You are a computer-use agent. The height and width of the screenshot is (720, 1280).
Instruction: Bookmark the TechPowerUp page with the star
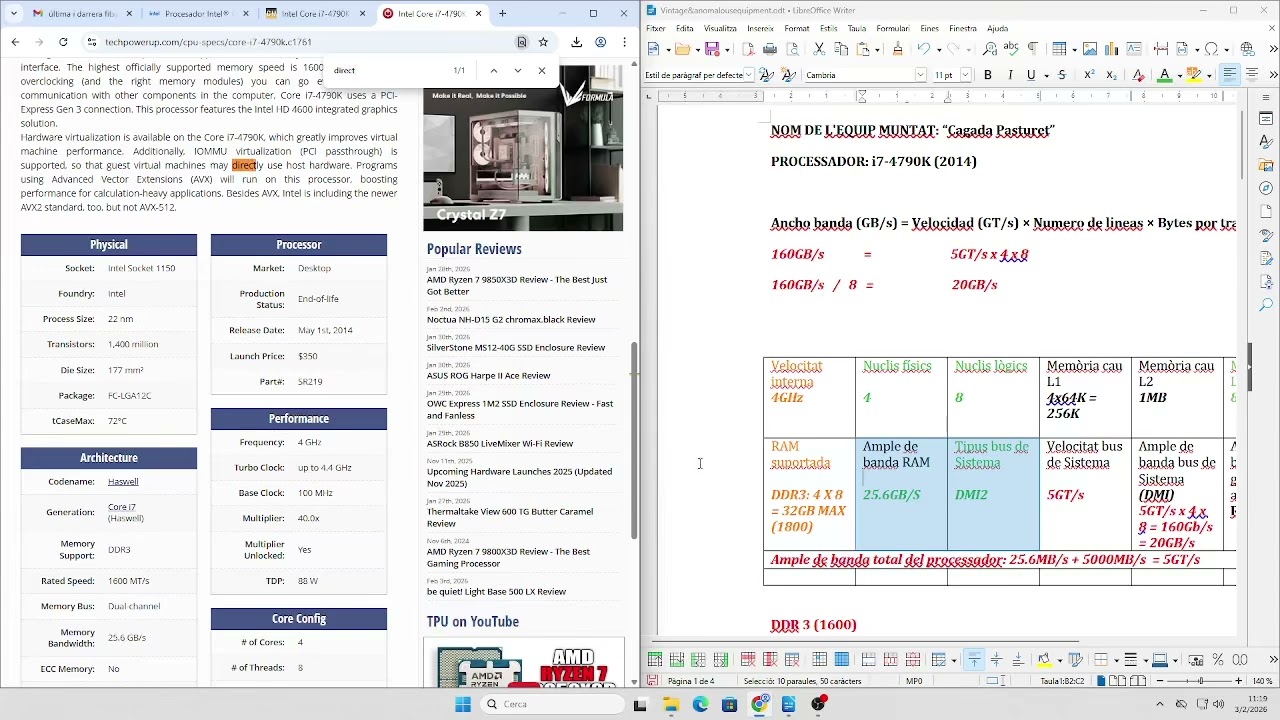click(543, 42)
